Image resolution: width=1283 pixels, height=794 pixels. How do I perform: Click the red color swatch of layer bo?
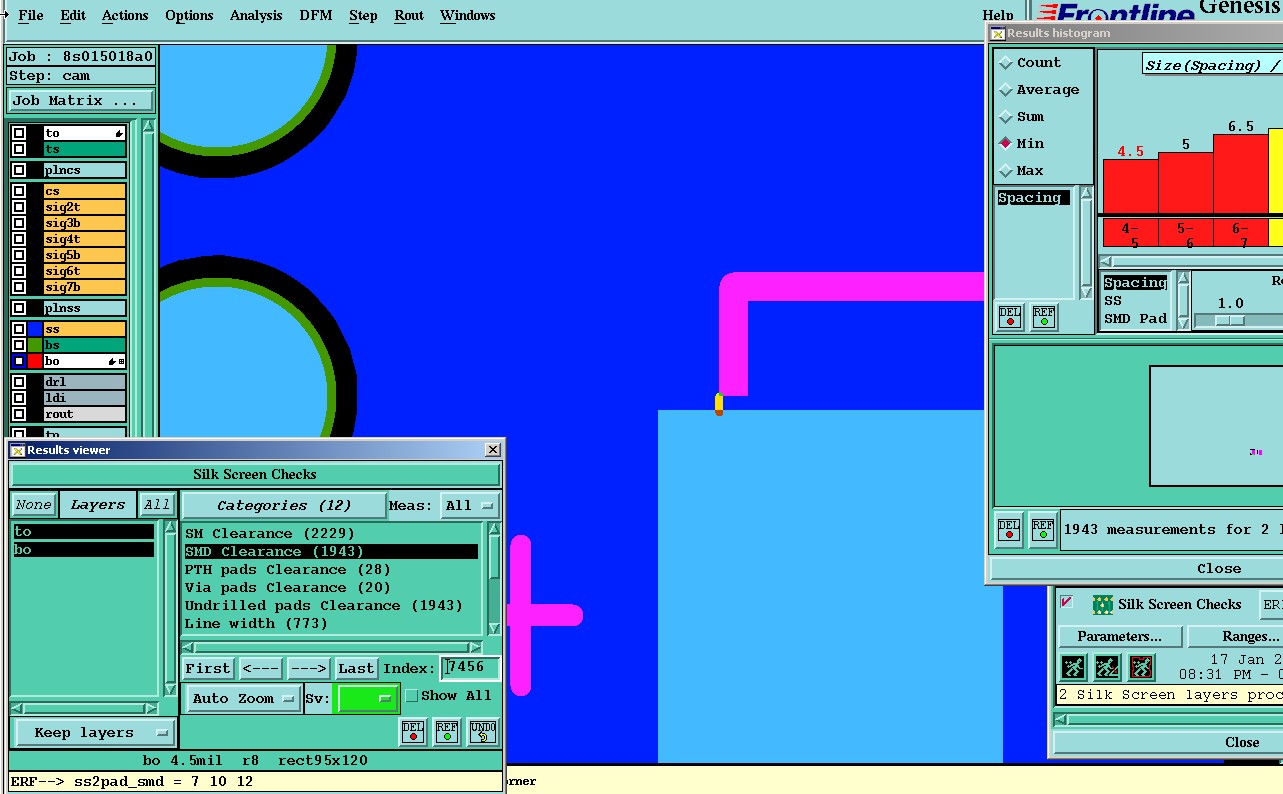(35, 361)
